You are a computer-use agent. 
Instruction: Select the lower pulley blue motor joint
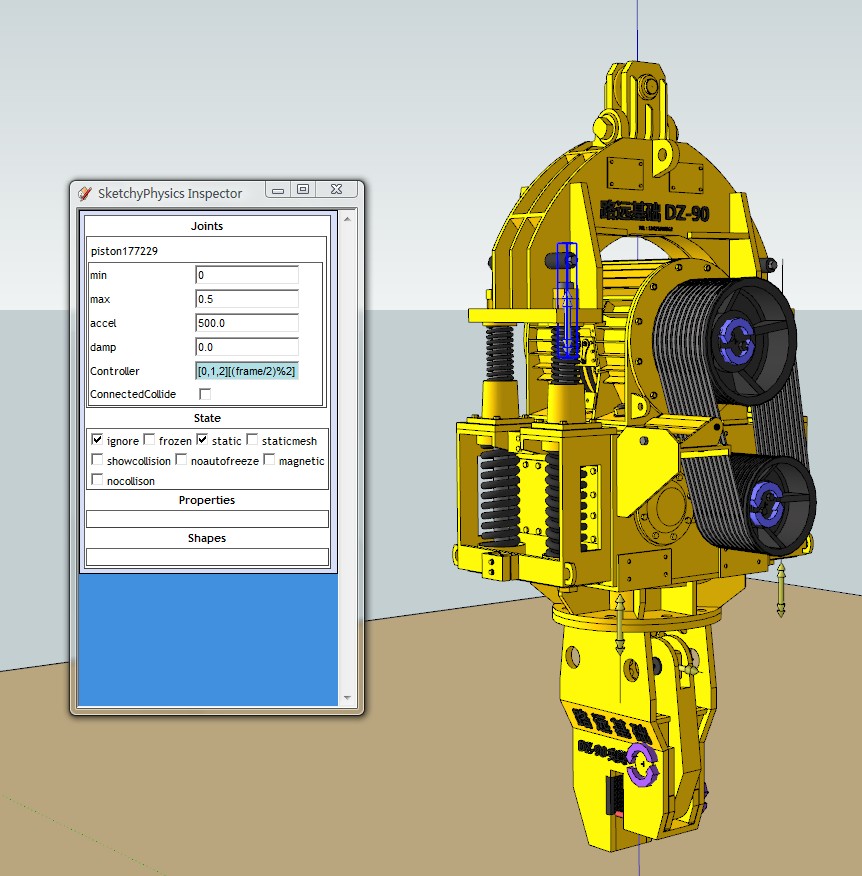(766, 503)
